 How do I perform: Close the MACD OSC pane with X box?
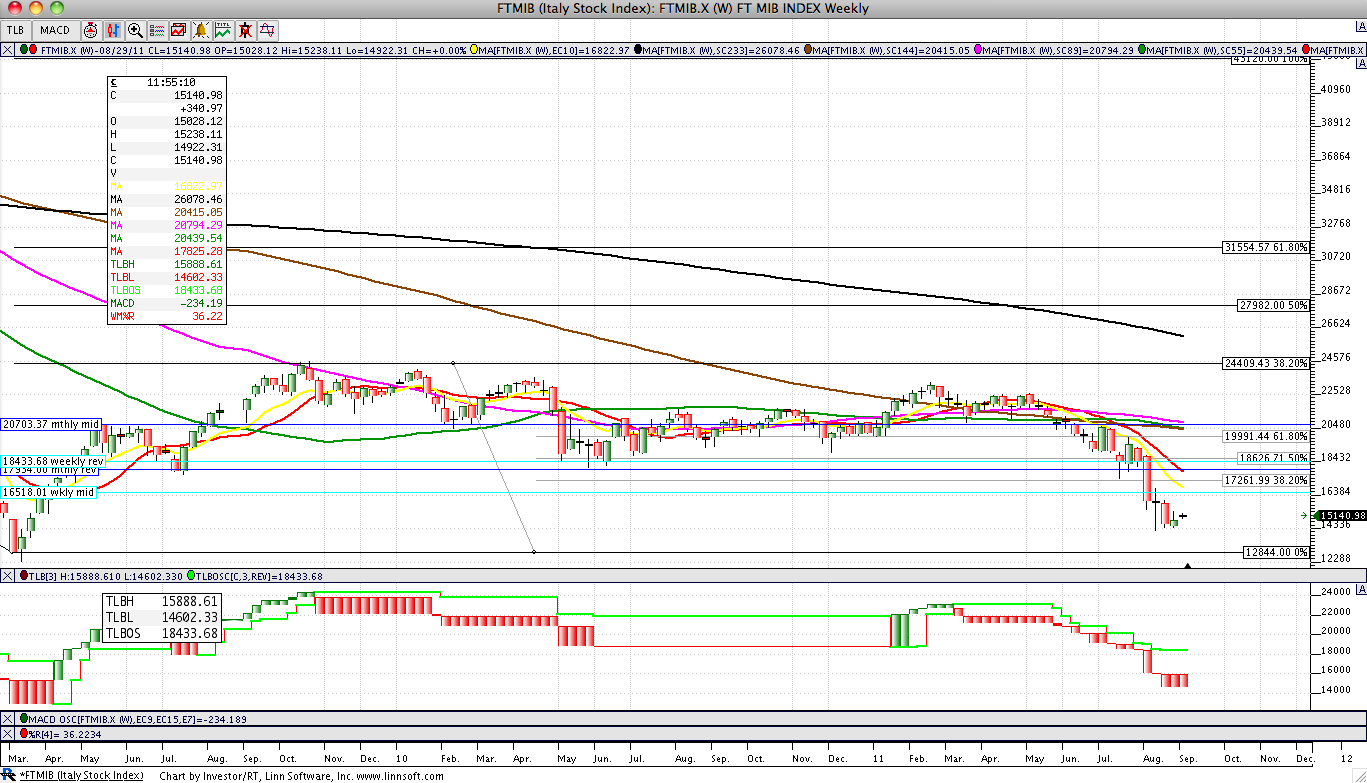8,719
